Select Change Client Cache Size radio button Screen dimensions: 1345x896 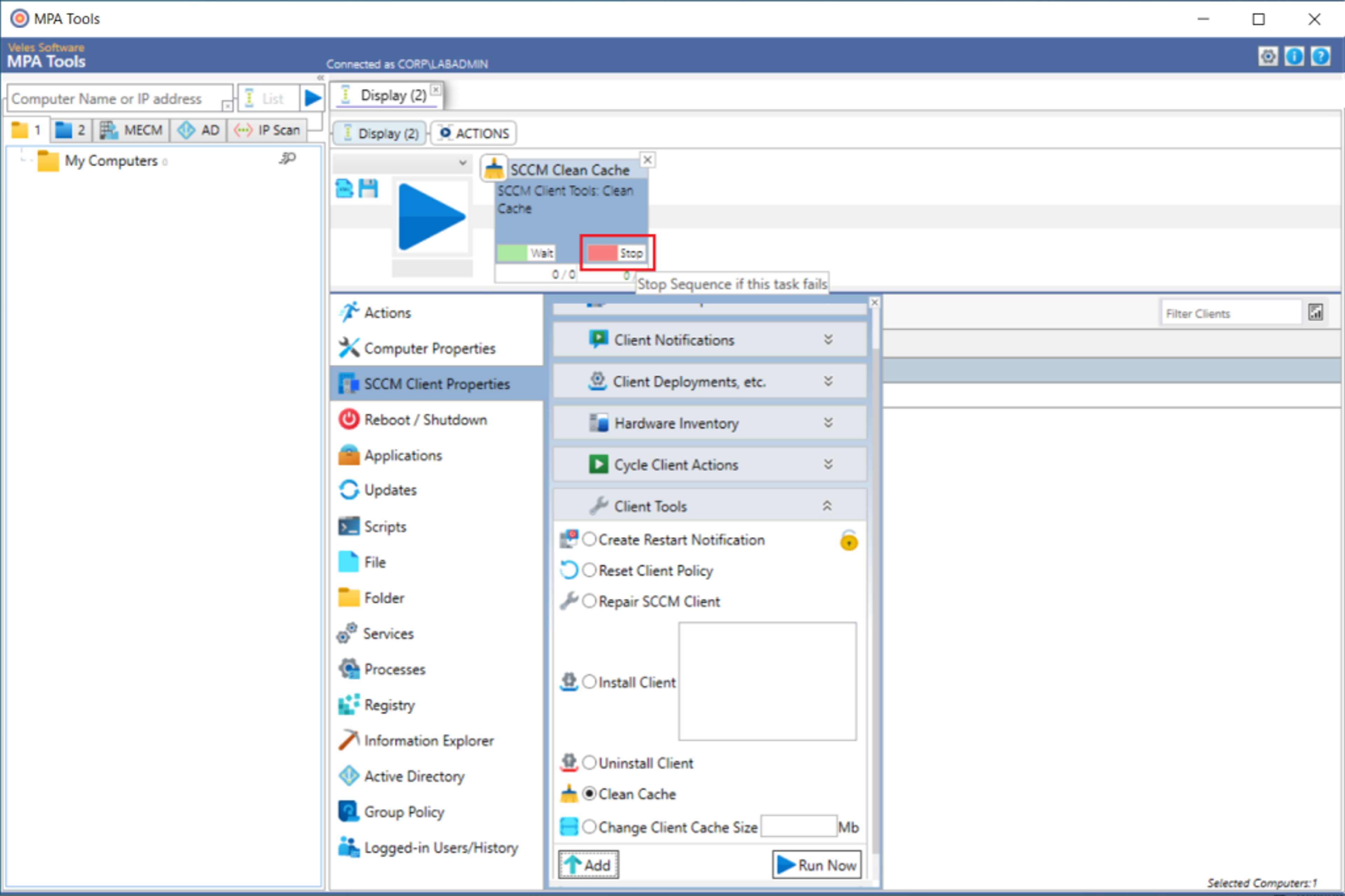pos(589,827)
